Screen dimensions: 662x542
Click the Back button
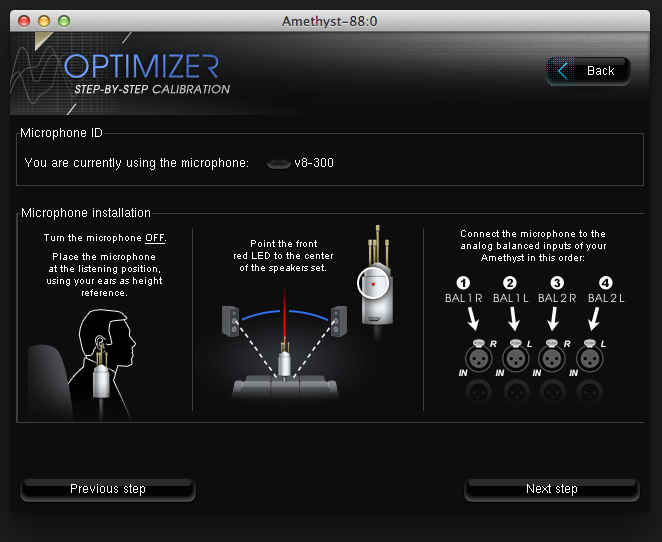(588, 71)
